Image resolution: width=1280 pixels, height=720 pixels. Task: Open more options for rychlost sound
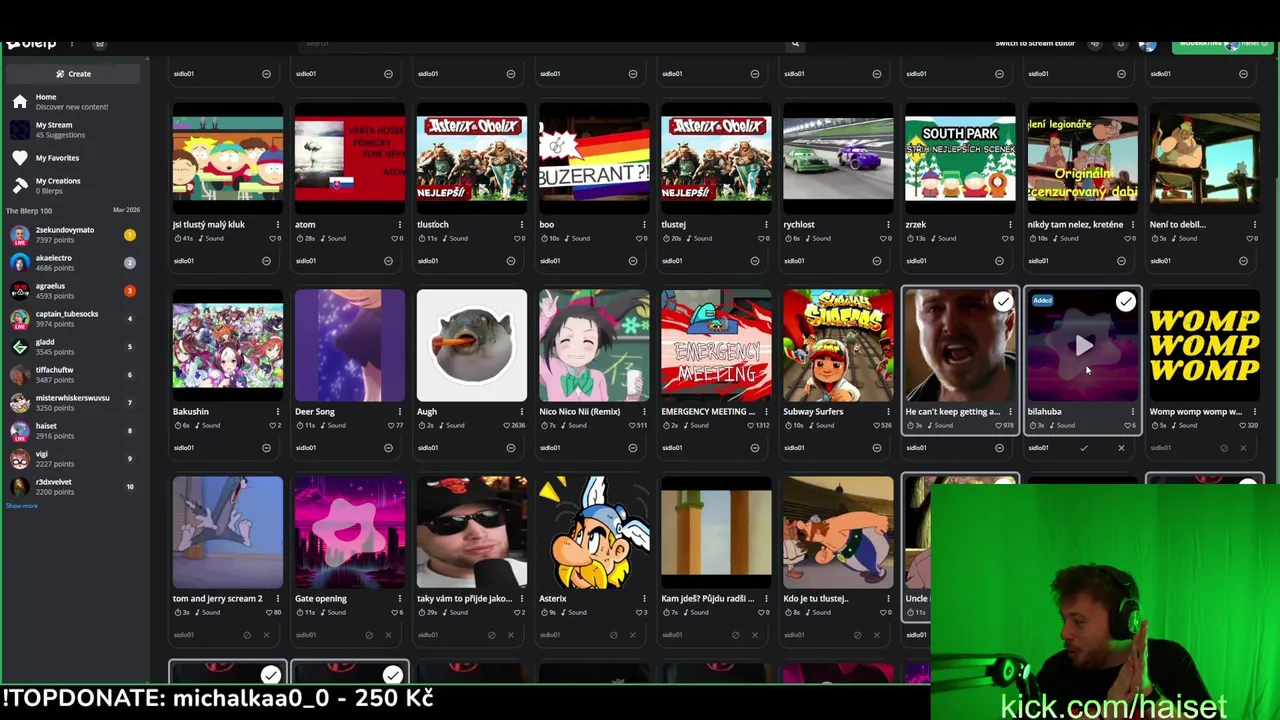pos(888,225)
